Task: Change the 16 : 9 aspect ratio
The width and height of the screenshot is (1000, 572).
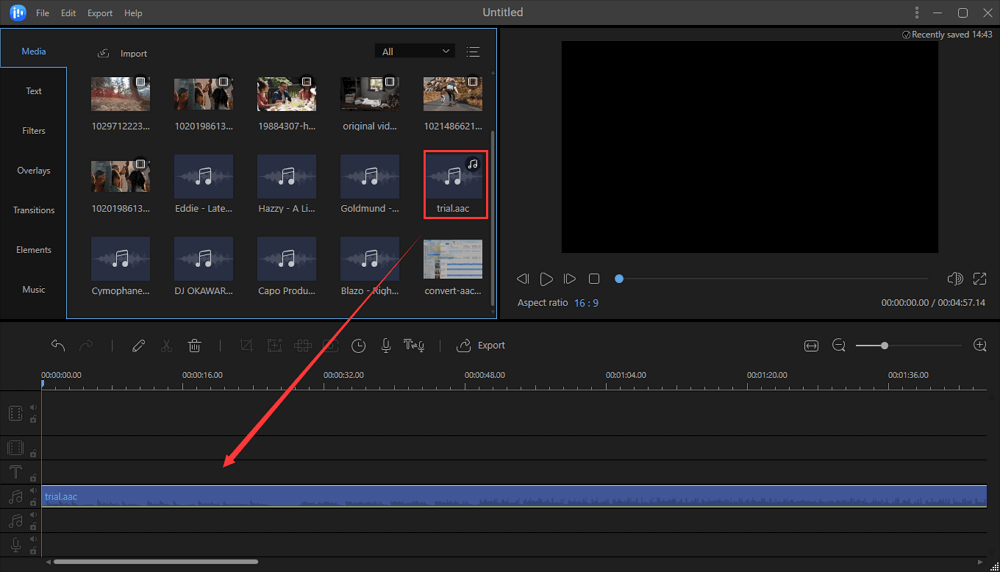Action: (x=586, y=303)
